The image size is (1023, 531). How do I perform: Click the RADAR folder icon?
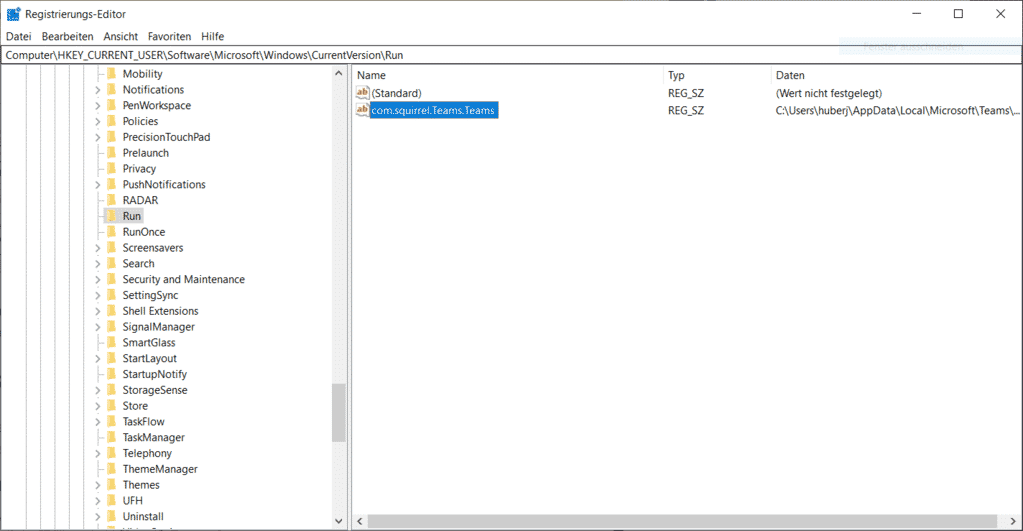[112, 200]
